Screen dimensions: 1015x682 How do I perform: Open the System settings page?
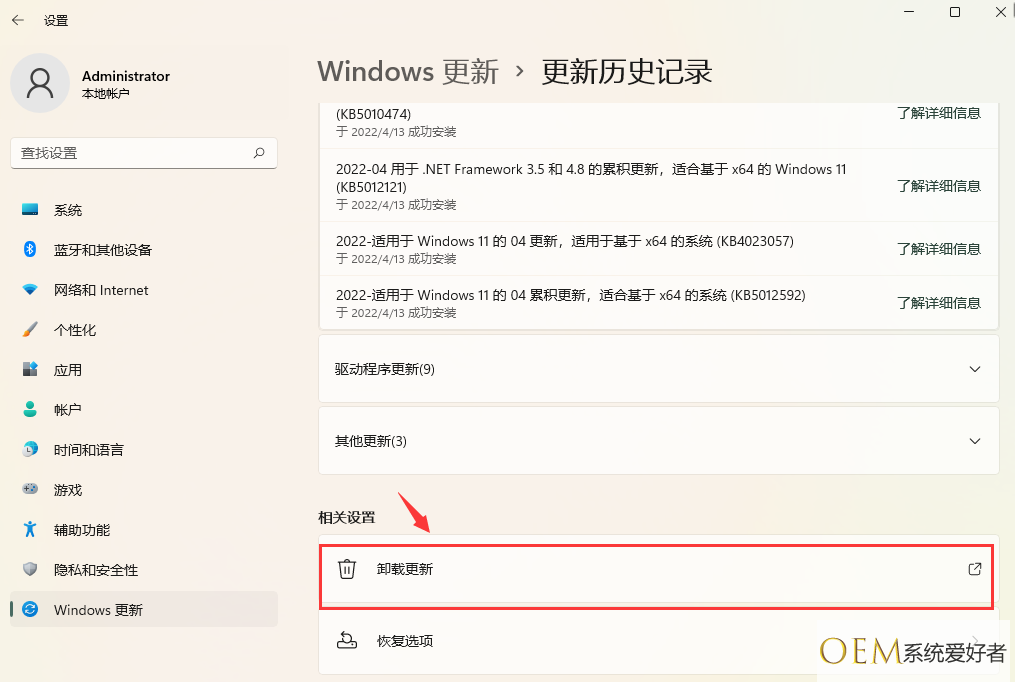pyautogui.click(x=68, y=210)
